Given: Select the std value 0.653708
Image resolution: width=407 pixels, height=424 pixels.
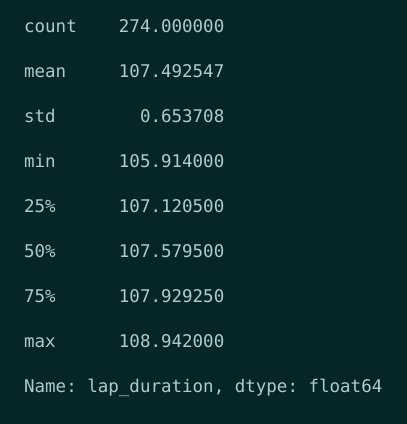Looking at the screenshot, I should (x=182, y=116).
